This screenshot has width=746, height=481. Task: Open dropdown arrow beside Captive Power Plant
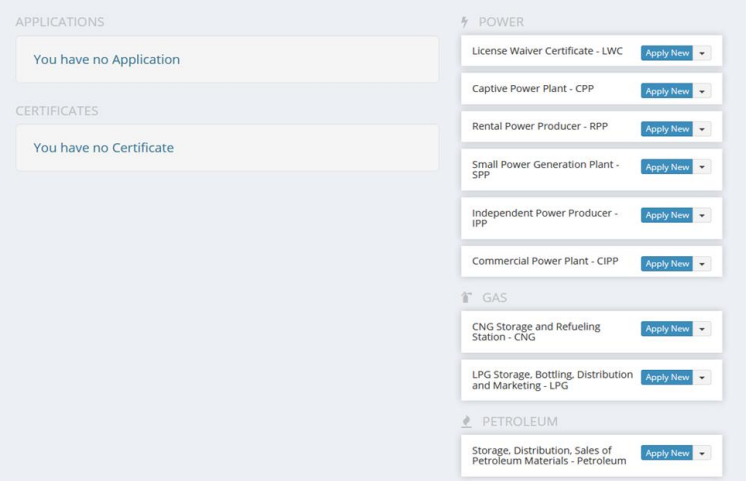tap(702, 91)
